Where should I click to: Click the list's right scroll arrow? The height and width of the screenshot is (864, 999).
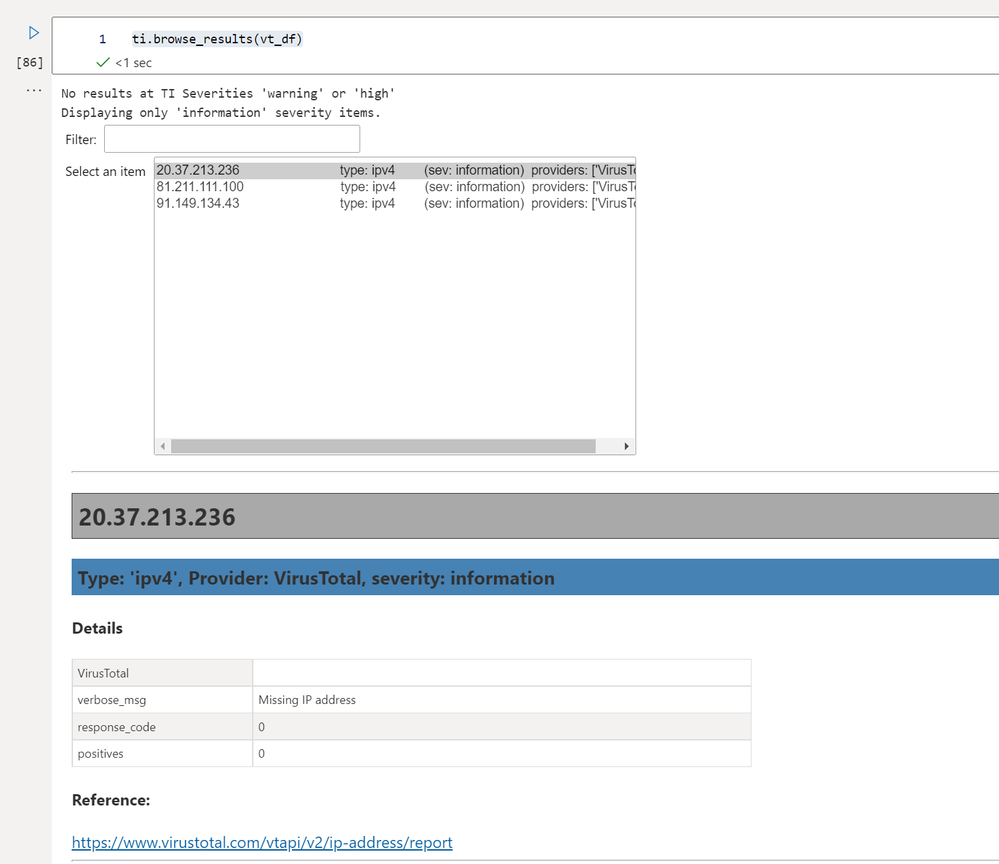click(626, 446)
